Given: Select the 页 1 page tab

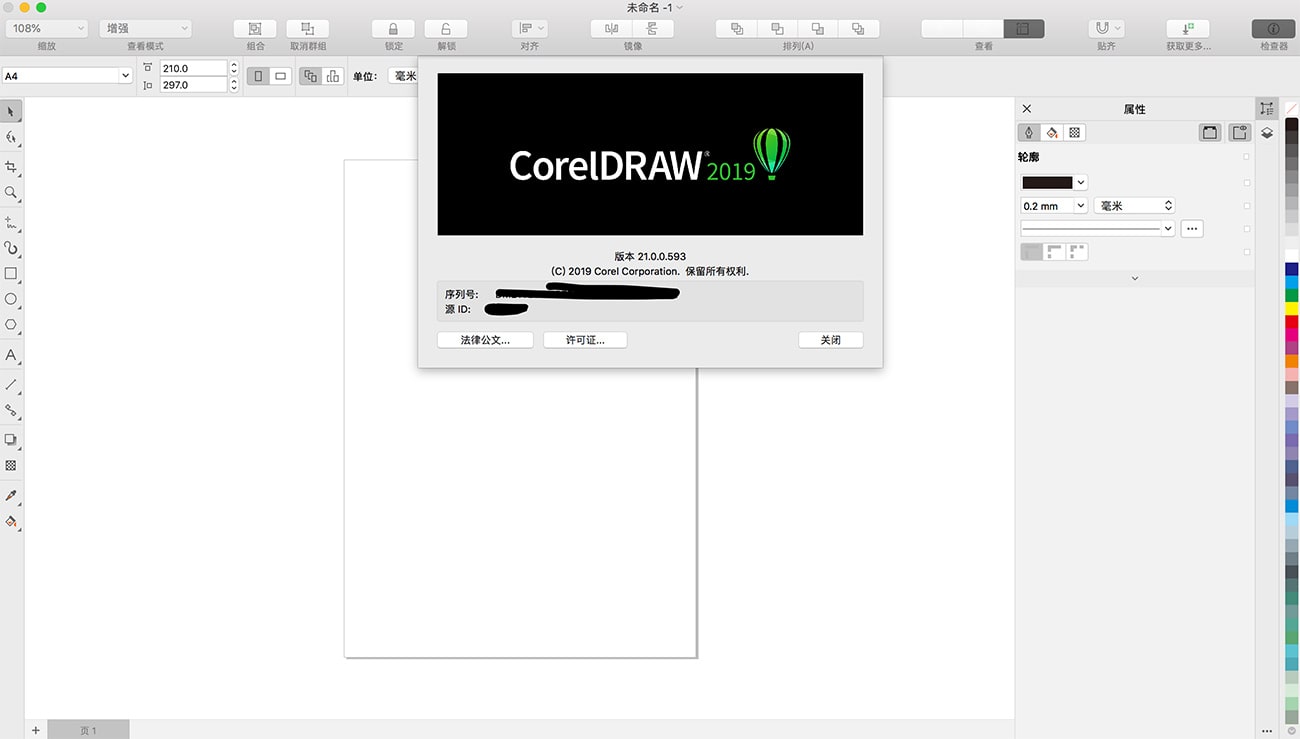Looking at the screenshot, I should tap(88, 730).
